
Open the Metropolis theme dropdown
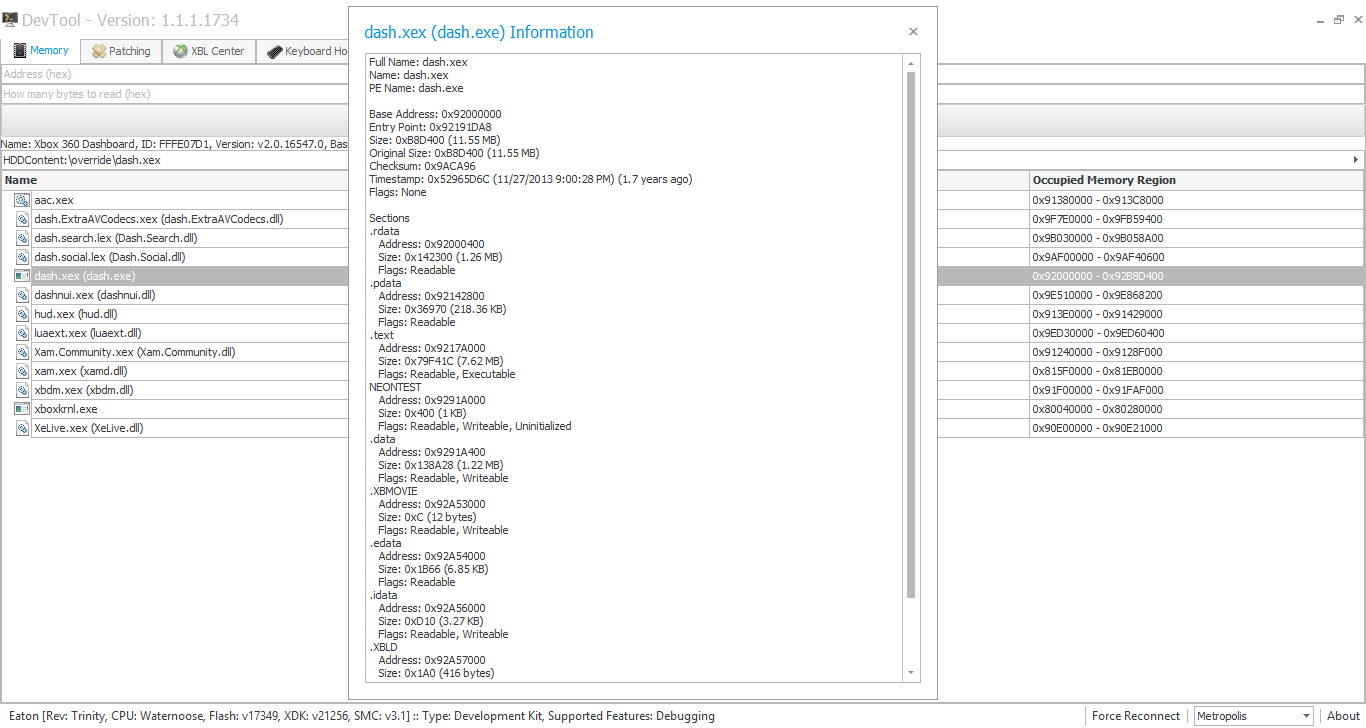[x=1253, y=716]
